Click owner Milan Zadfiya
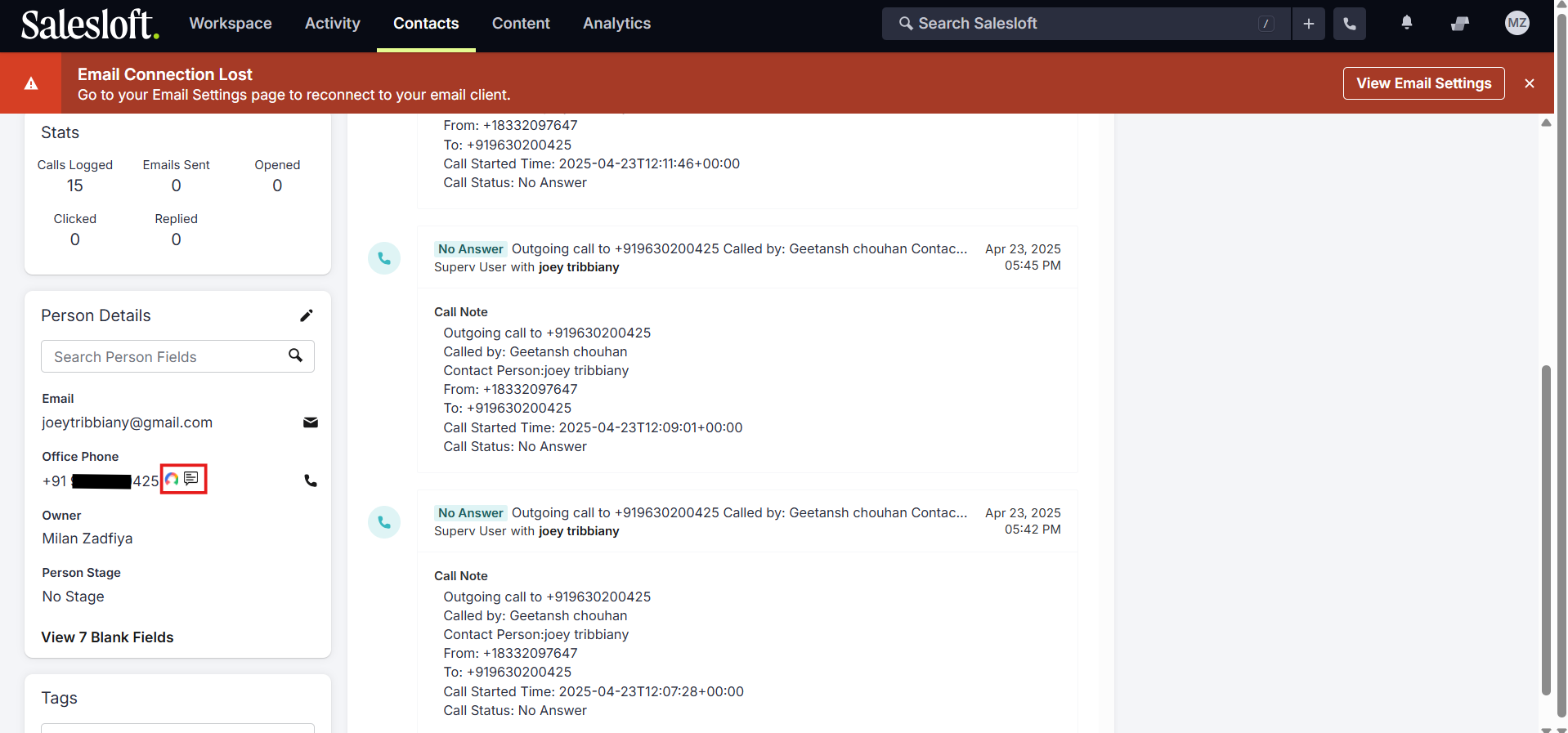This screenshot has height=733, width=1568. coord(87,539)
